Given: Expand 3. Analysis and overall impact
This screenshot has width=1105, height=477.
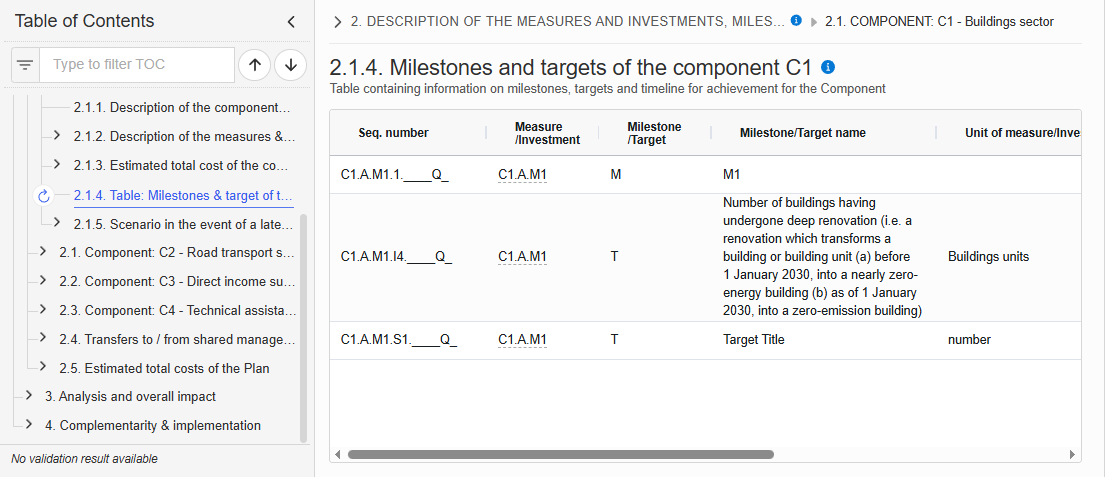Looking at the screenshot, I should [29, 396].
